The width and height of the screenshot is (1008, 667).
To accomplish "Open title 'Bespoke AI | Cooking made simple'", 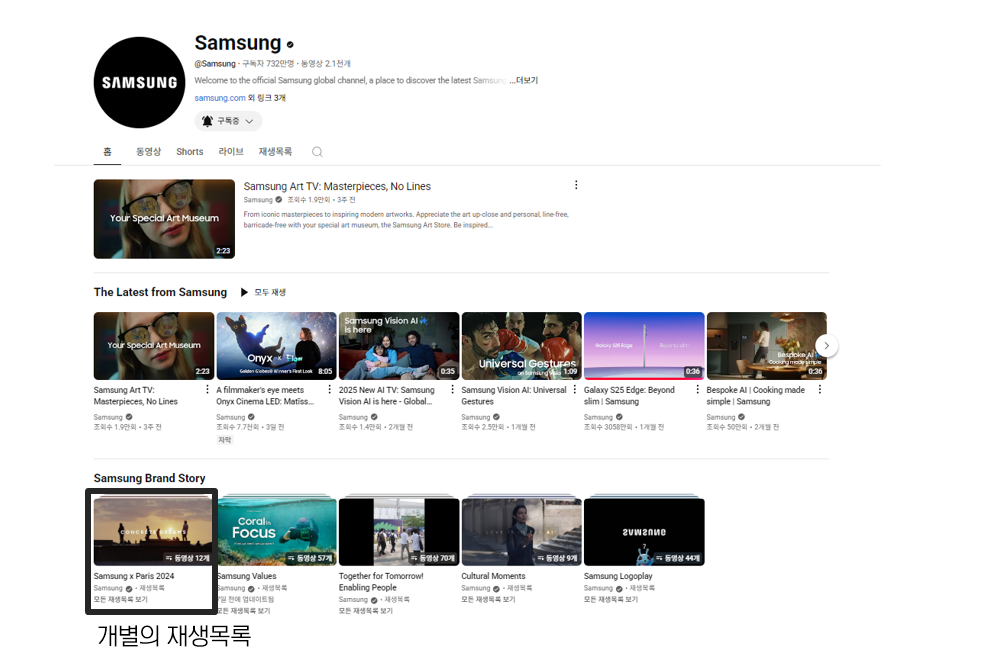I will (x=755, y=396).
